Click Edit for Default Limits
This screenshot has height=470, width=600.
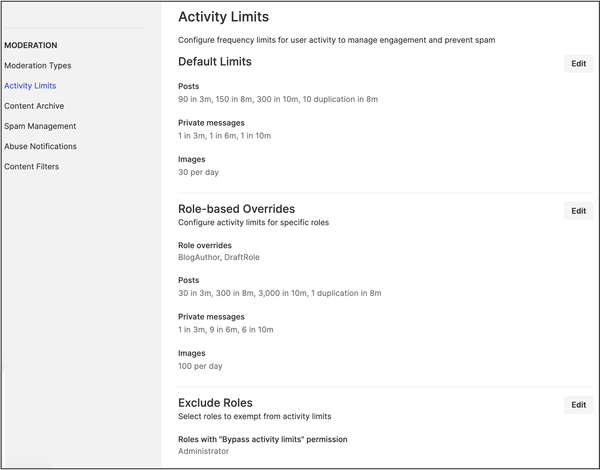[x=578, y=63]
